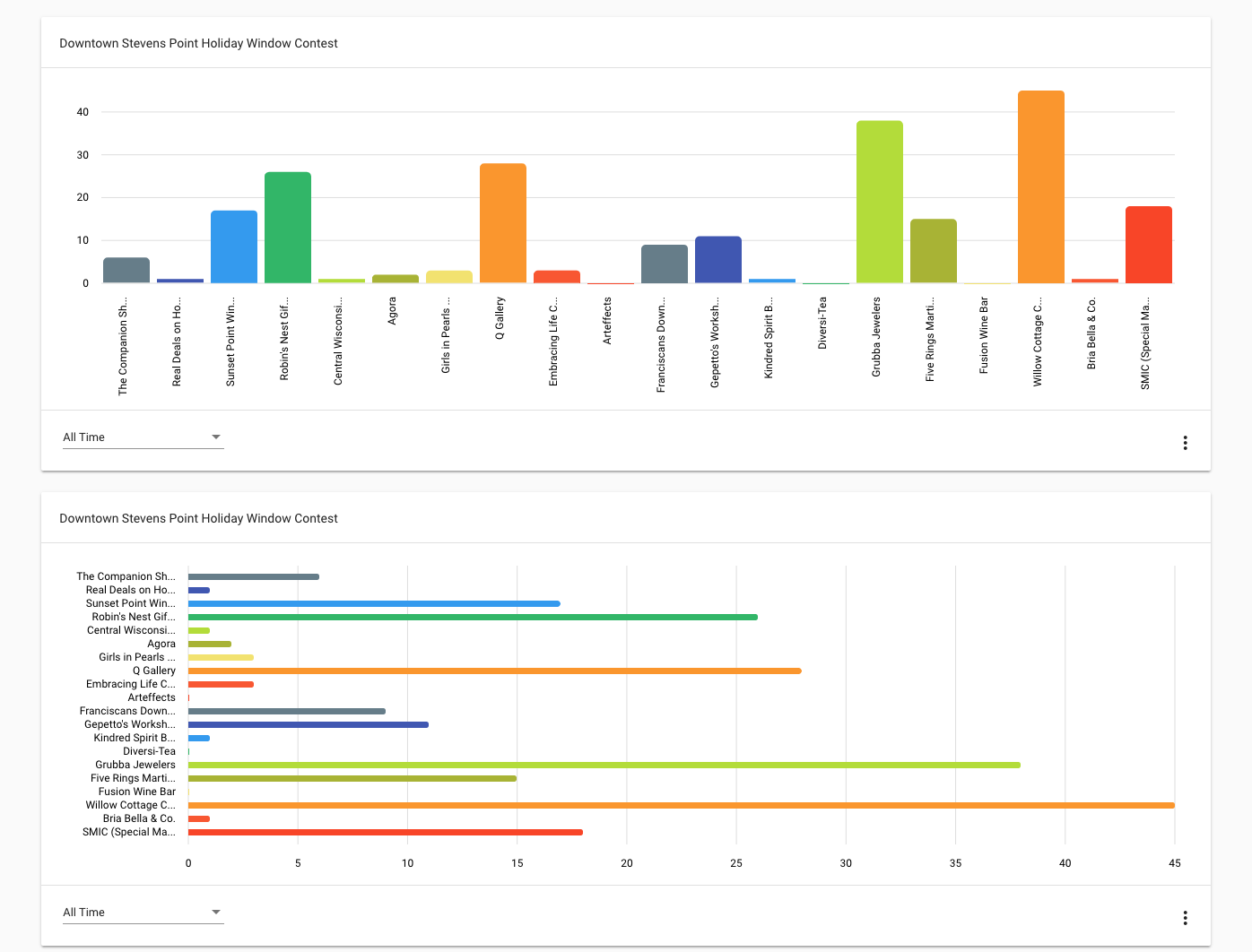
Task: Open the three-dot menu on the bottom chart card
Action: tap(1185, 918)
